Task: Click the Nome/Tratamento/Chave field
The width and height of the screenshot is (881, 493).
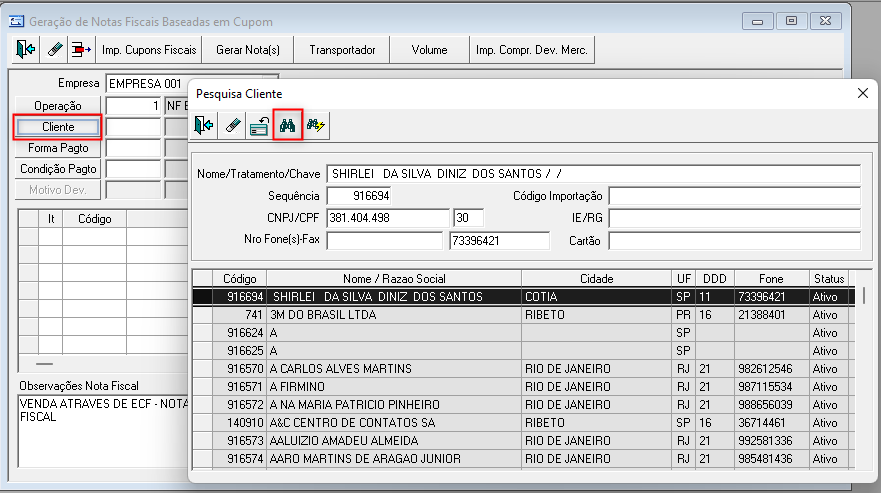Action: click(593, 174)
